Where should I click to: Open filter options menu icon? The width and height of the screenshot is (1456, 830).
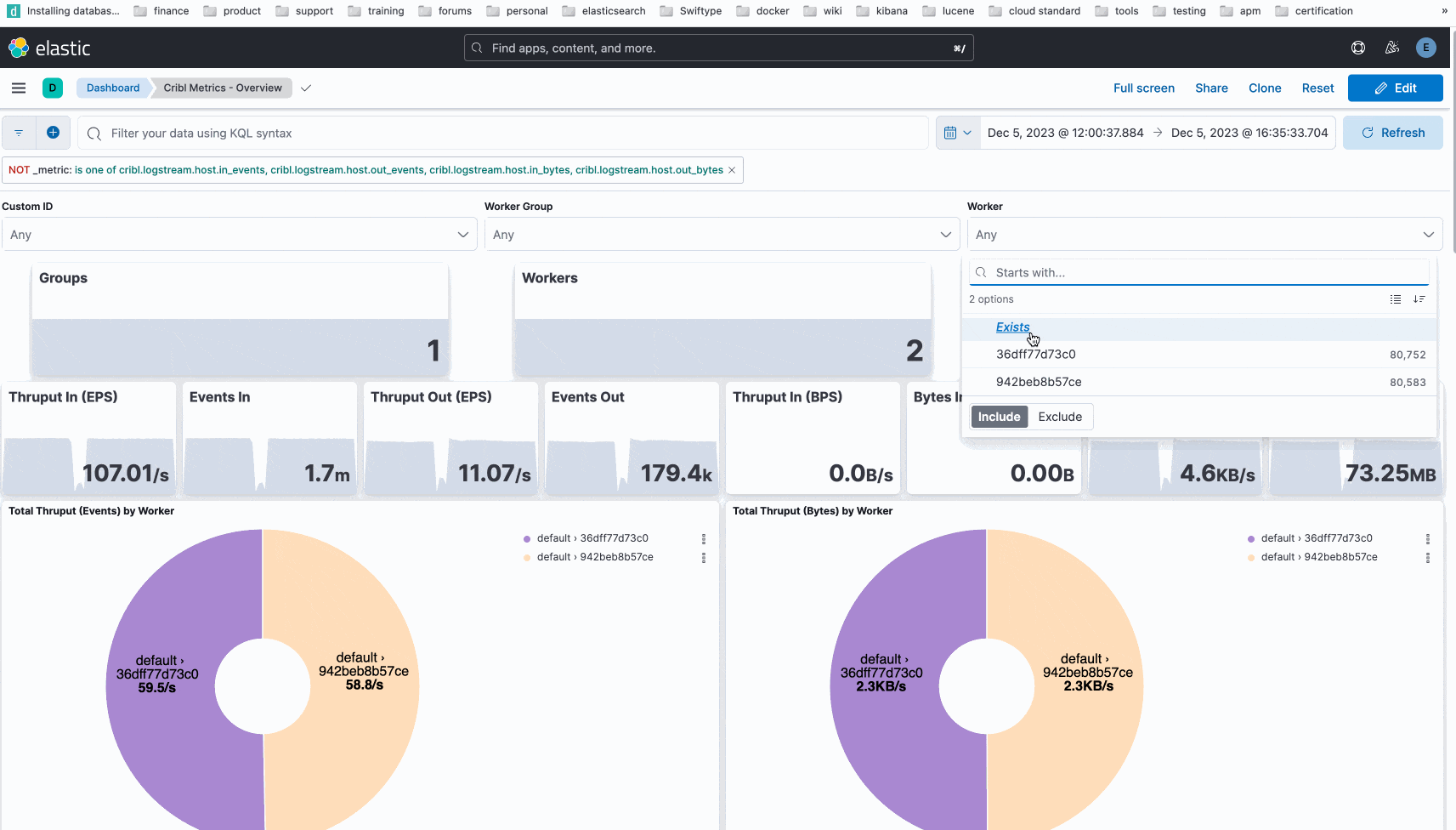(x=19, y=133)
